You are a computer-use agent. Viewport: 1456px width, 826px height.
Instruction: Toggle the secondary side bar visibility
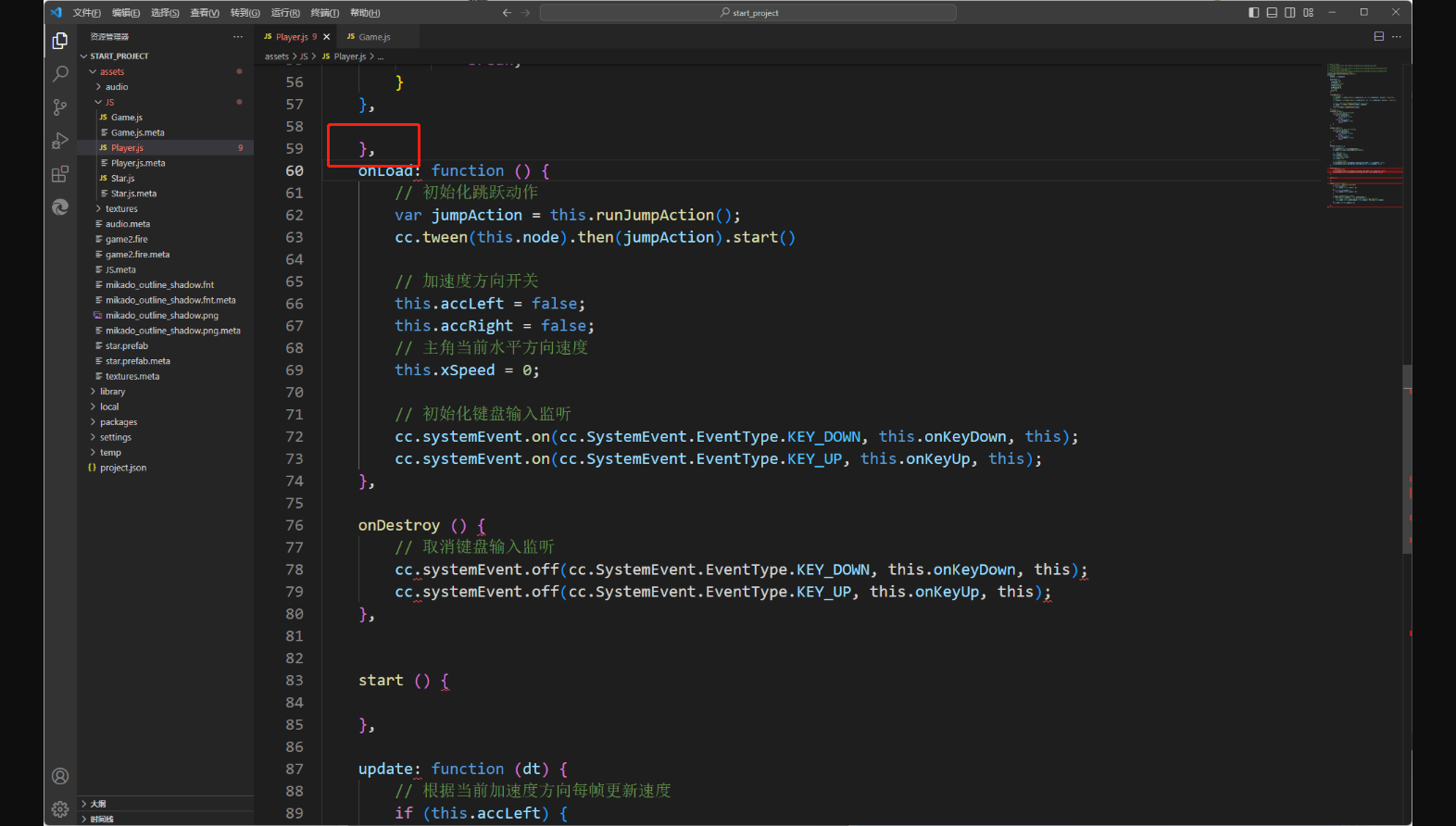click(x=1290, y=13)
